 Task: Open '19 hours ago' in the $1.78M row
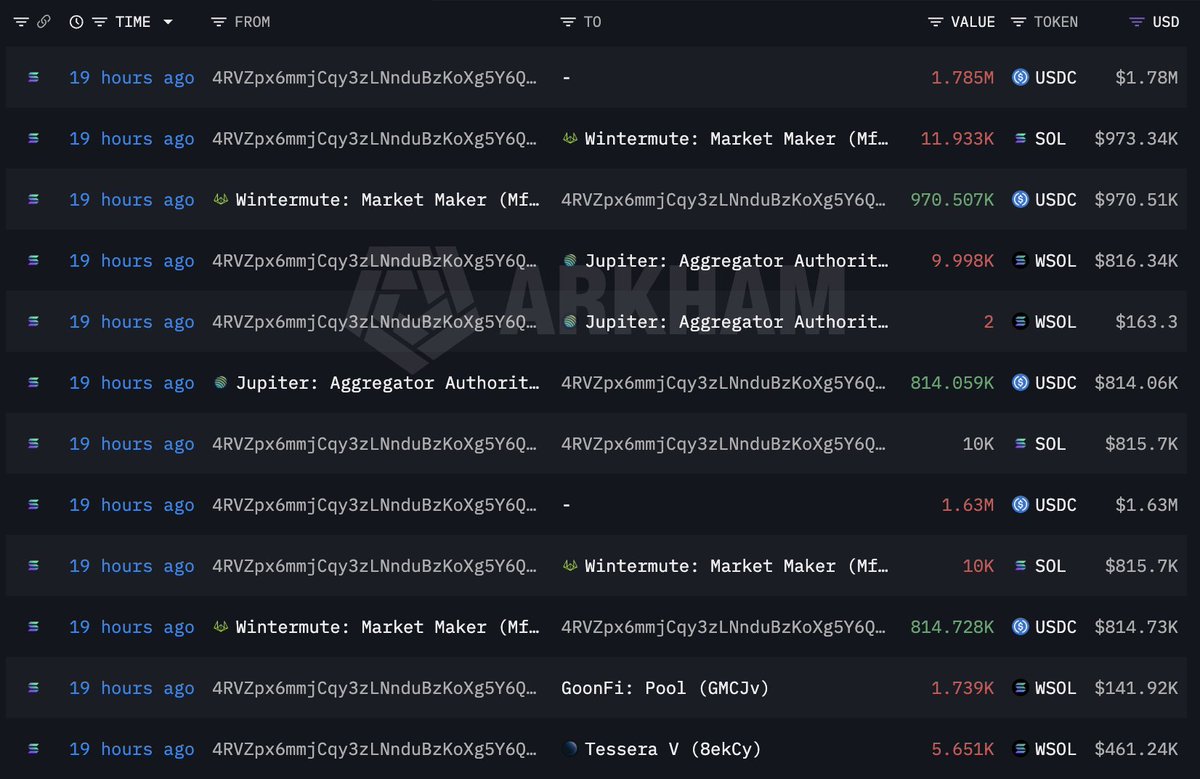pyautogui.click(x=132, y=77)
